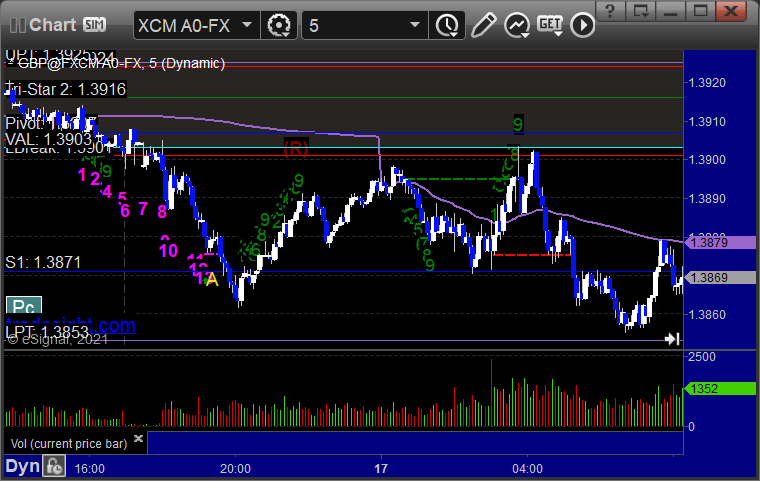Click the red (R) marker on chart
This screenshot has height=481, width=760.
[296, 148]
